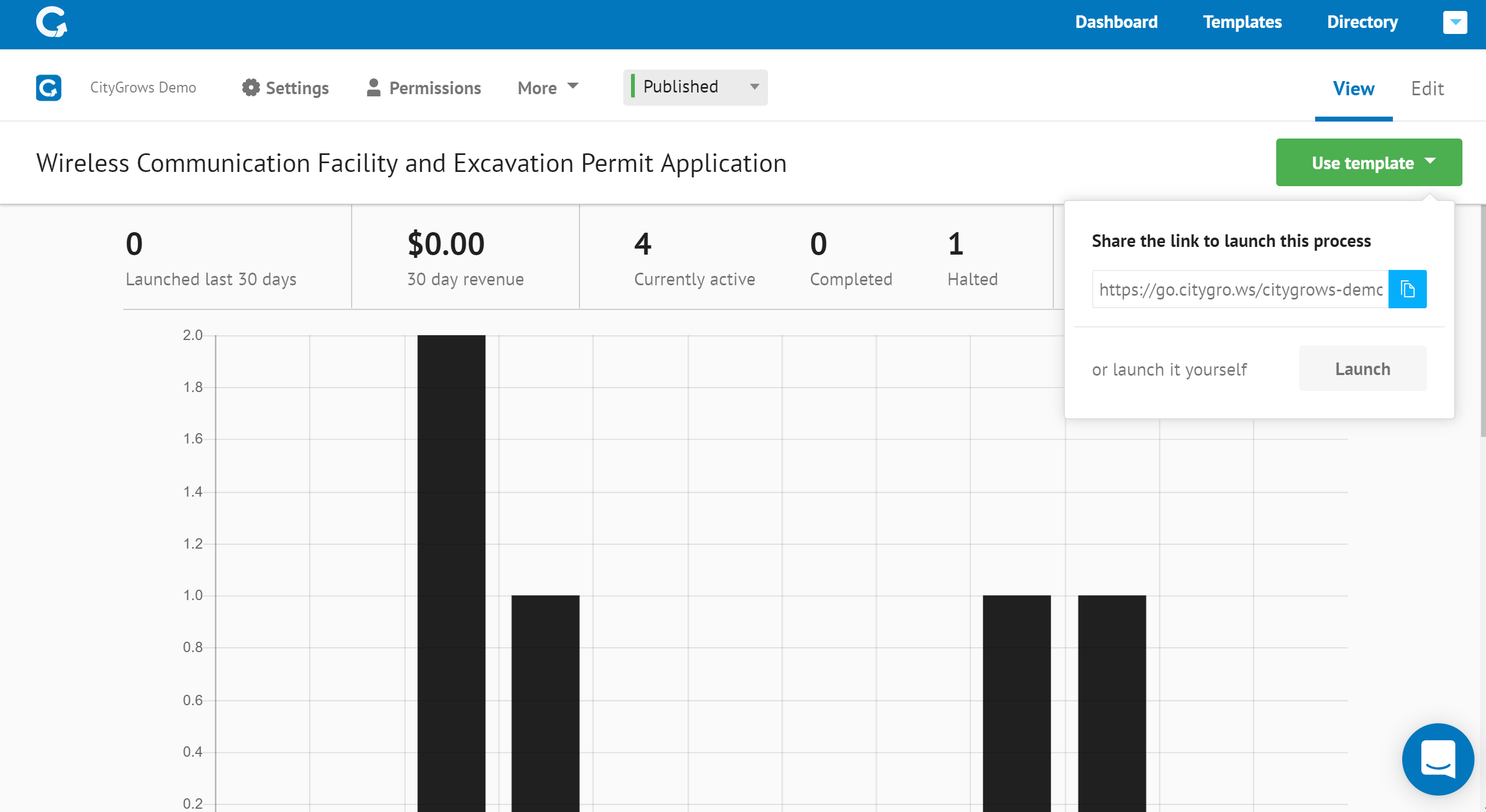The image size is (1486, 812).
Task: Open the Directory page
Action: point(1362,22)
